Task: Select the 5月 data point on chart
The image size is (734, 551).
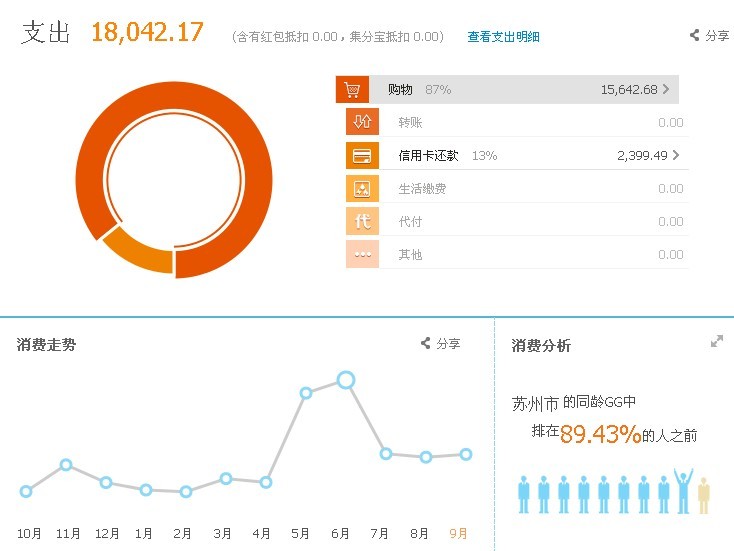Action: pyautogui.click(x=306, y=393)
